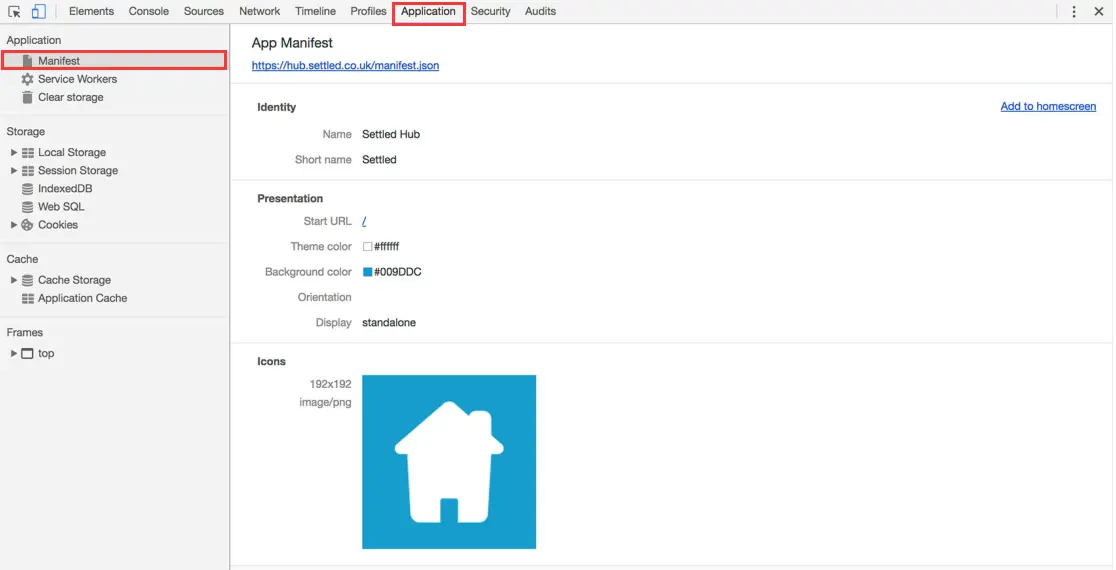Select the Application tab
Screen dimensions: 1116x570
[x=428, y=11]
